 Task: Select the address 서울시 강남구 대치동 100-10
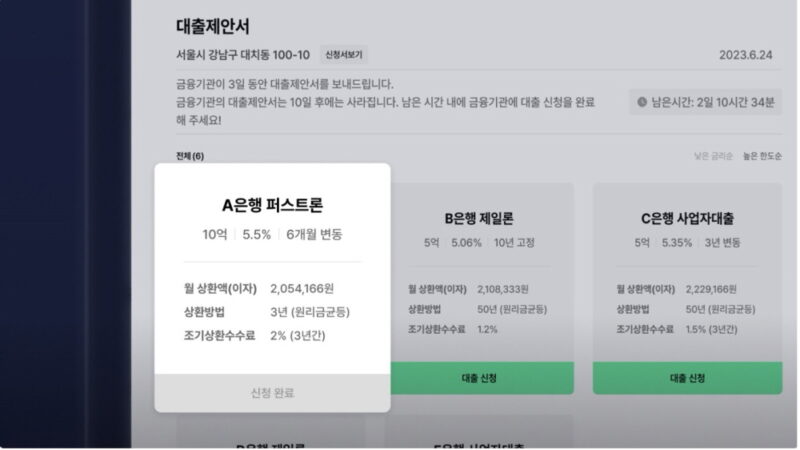point(243,55)
